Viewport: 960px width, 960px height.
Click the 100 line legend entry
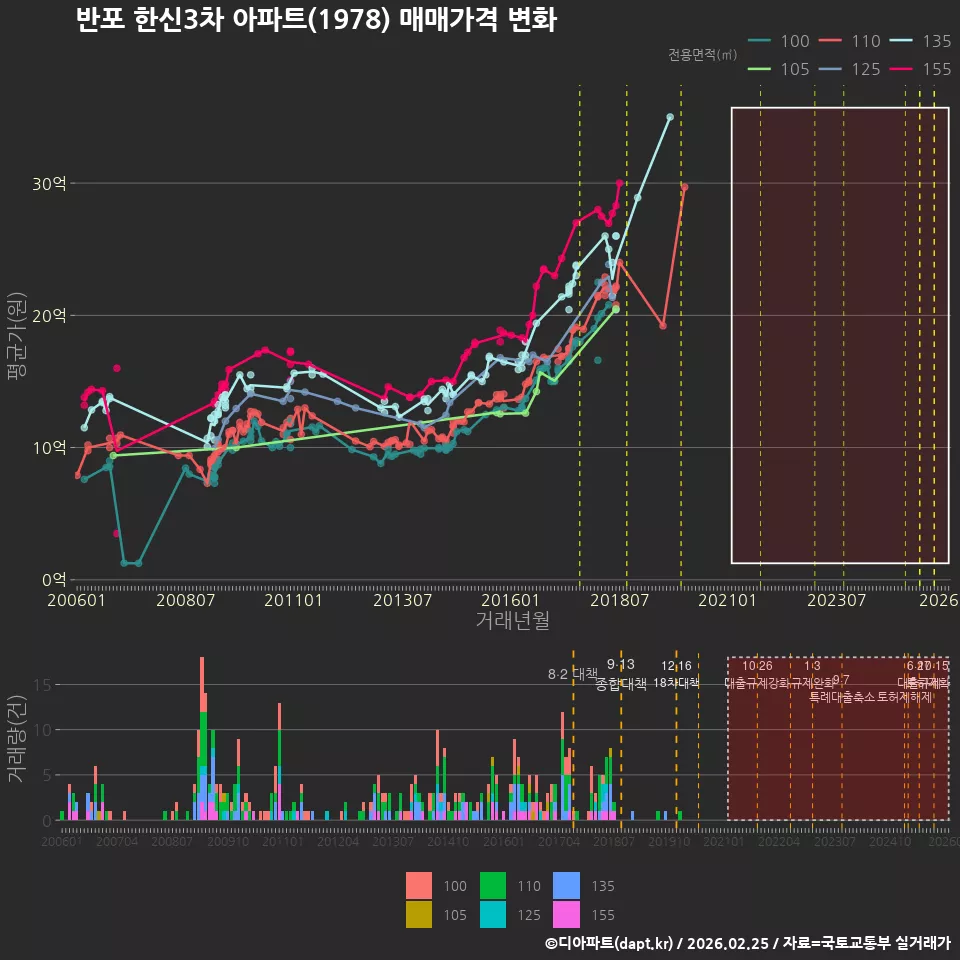[779, 41]
